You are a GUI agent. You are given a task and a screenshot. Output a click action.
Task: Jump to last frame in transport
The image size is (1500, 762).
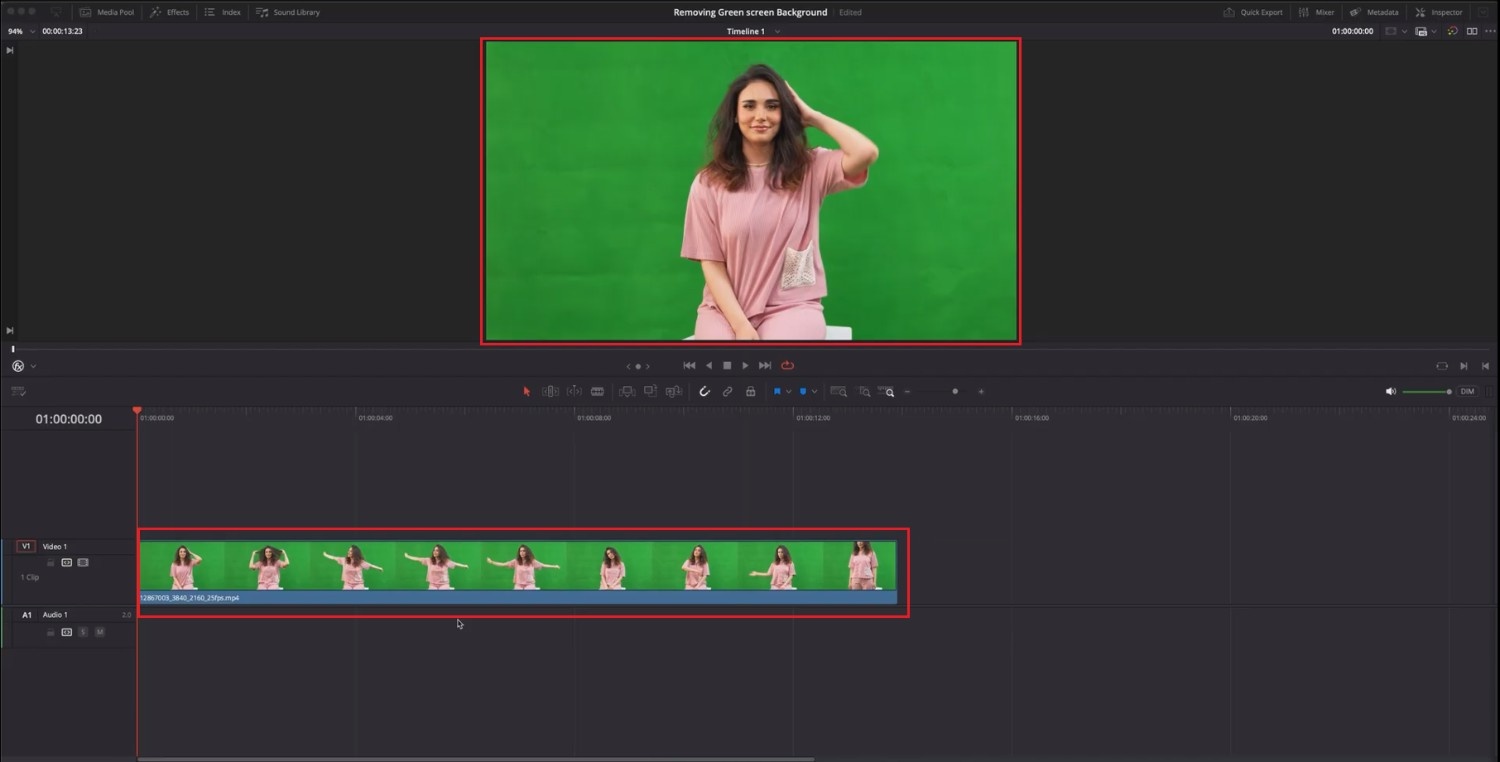click(x=765, y=366)
